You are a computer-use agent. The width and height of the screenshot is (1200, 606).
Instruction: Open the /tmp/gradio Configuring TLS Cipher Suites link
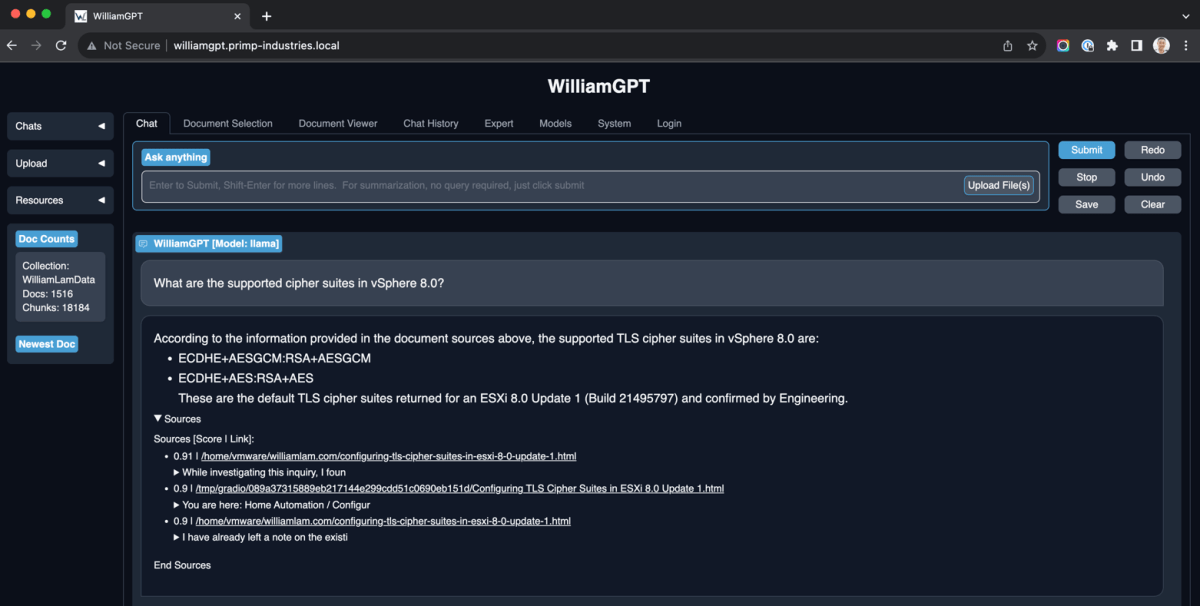pyautogui.click(x=459, y=488)
